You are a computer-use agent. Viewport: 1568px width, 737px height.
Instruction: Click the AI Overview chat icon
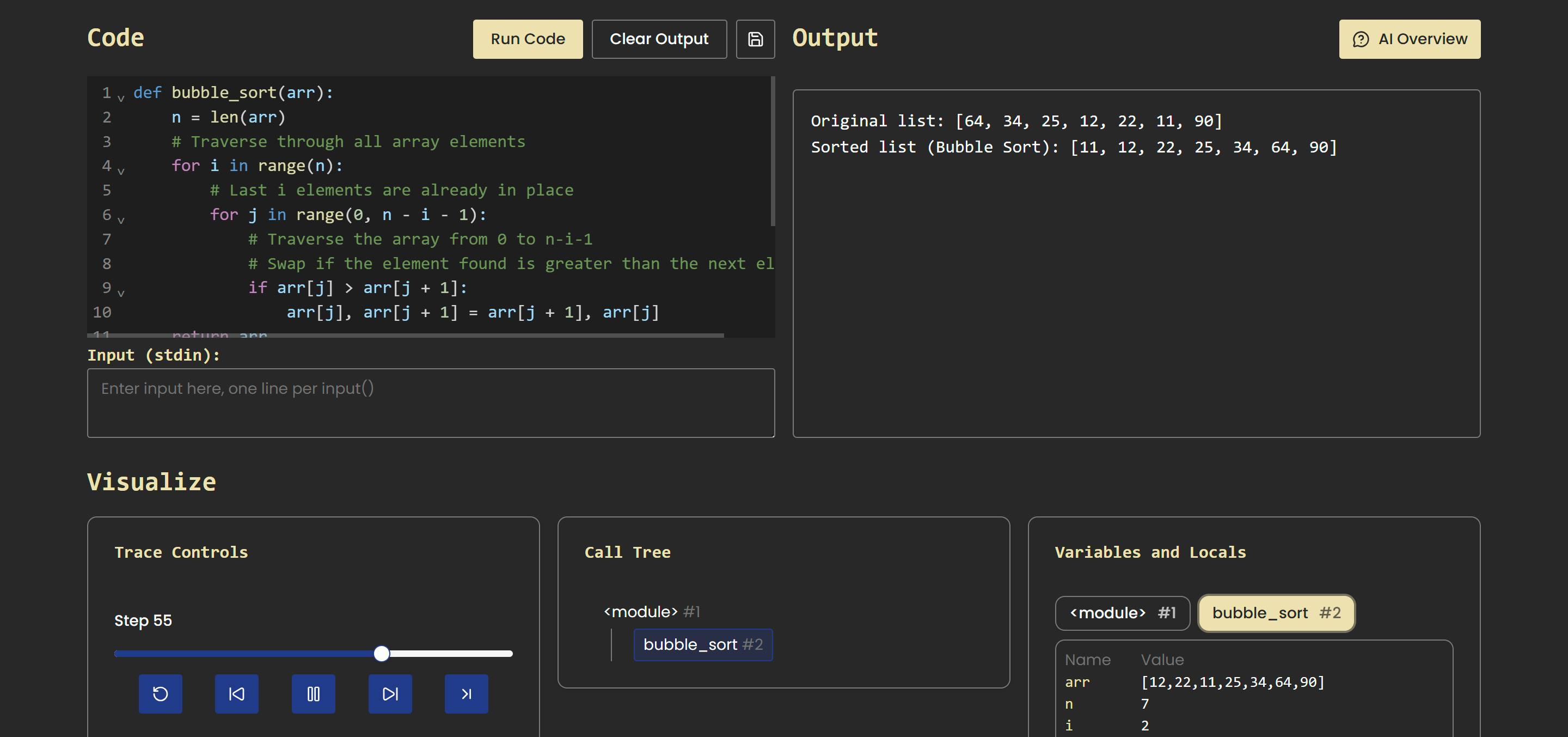(1361, 39)
